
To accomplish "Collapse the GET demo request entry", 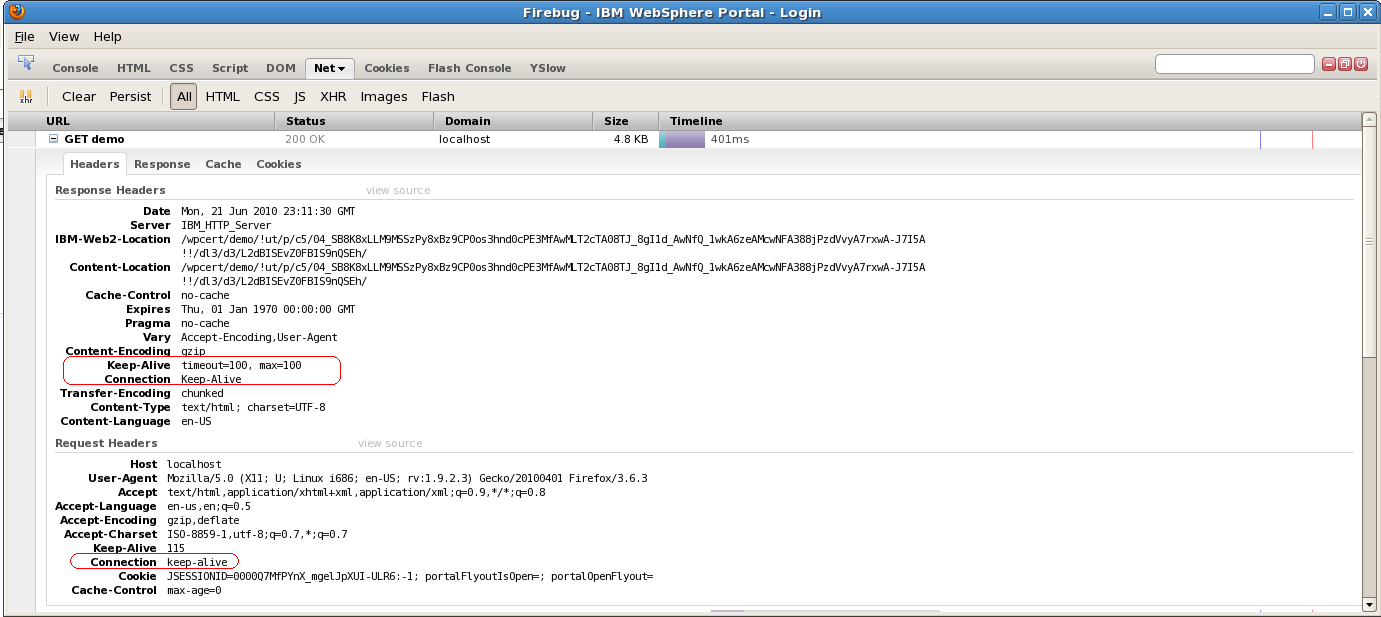I will click(x=55, y=139).
